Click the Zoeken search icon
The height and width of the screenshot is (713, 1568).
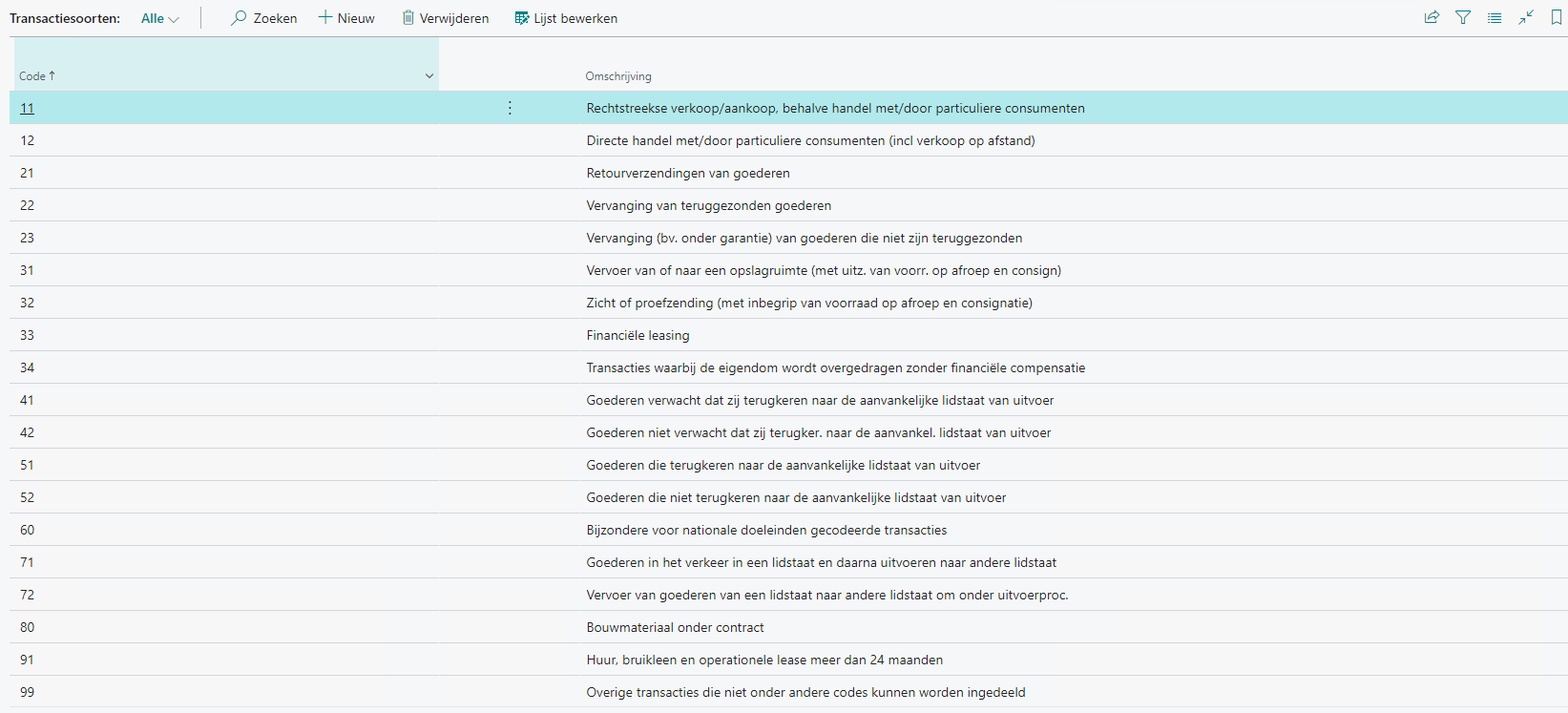tap(240, 18)
